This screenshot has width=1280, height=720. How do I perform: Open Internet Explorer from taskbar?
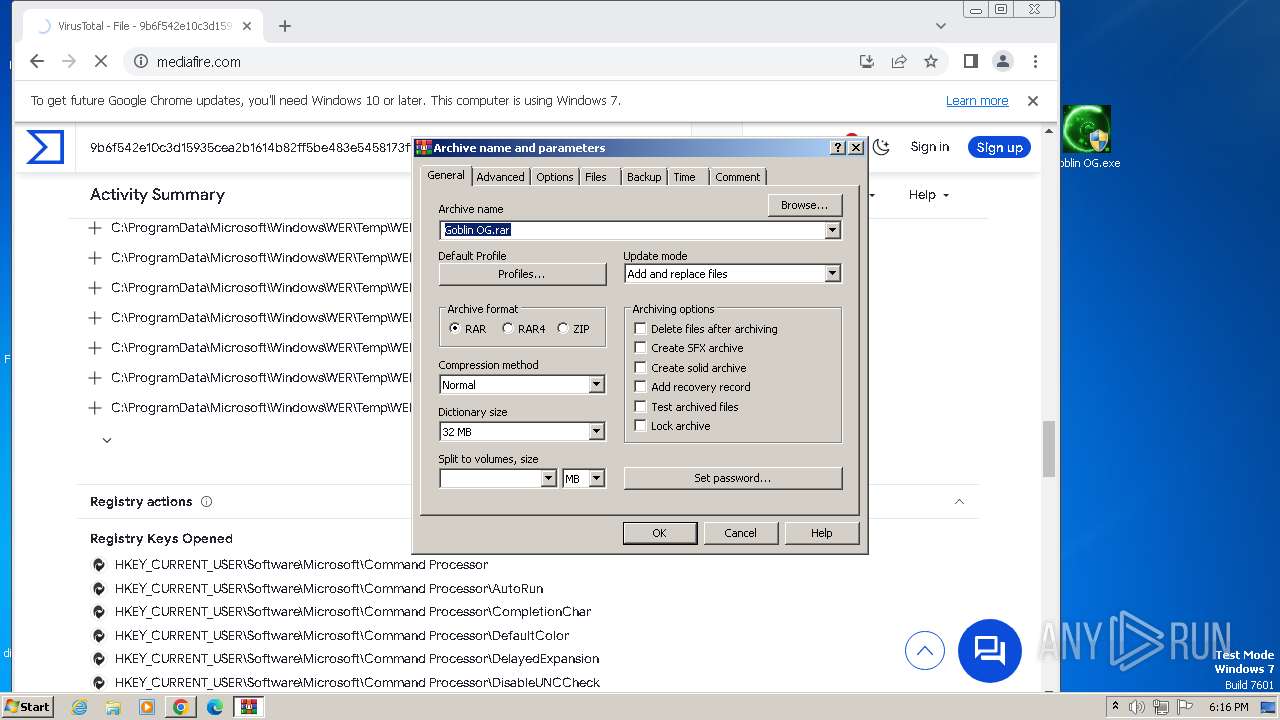coord(80,707)
